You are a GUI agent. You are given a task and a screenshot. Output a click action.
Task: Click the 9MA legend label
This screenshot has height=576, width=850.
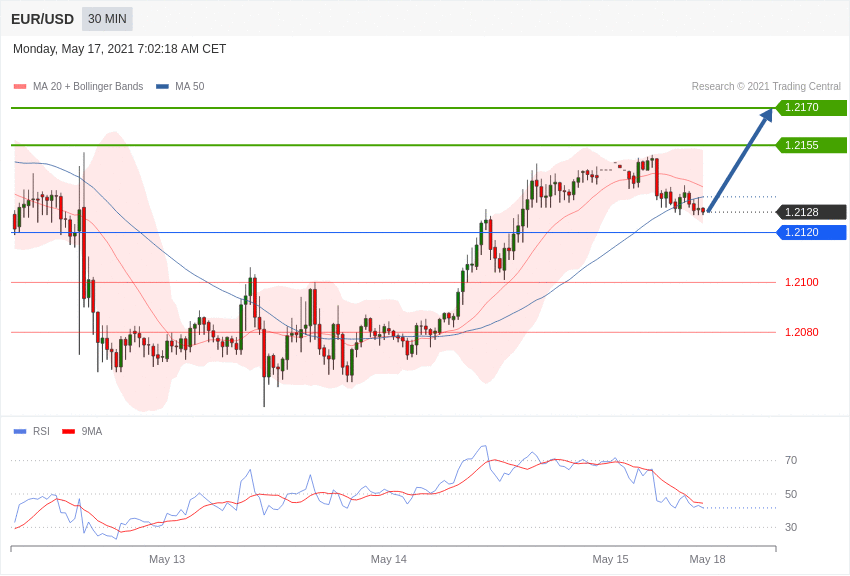tap(92, 431)
